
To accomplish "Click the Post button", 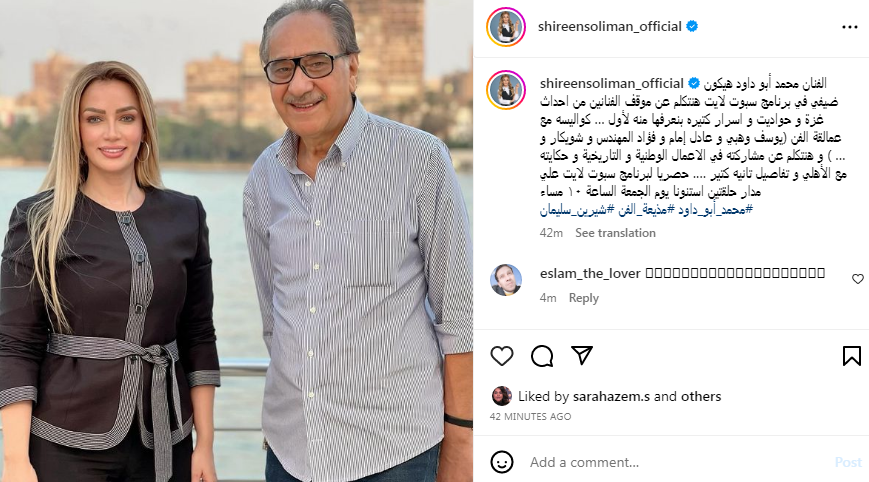I will tap(848, 462).
